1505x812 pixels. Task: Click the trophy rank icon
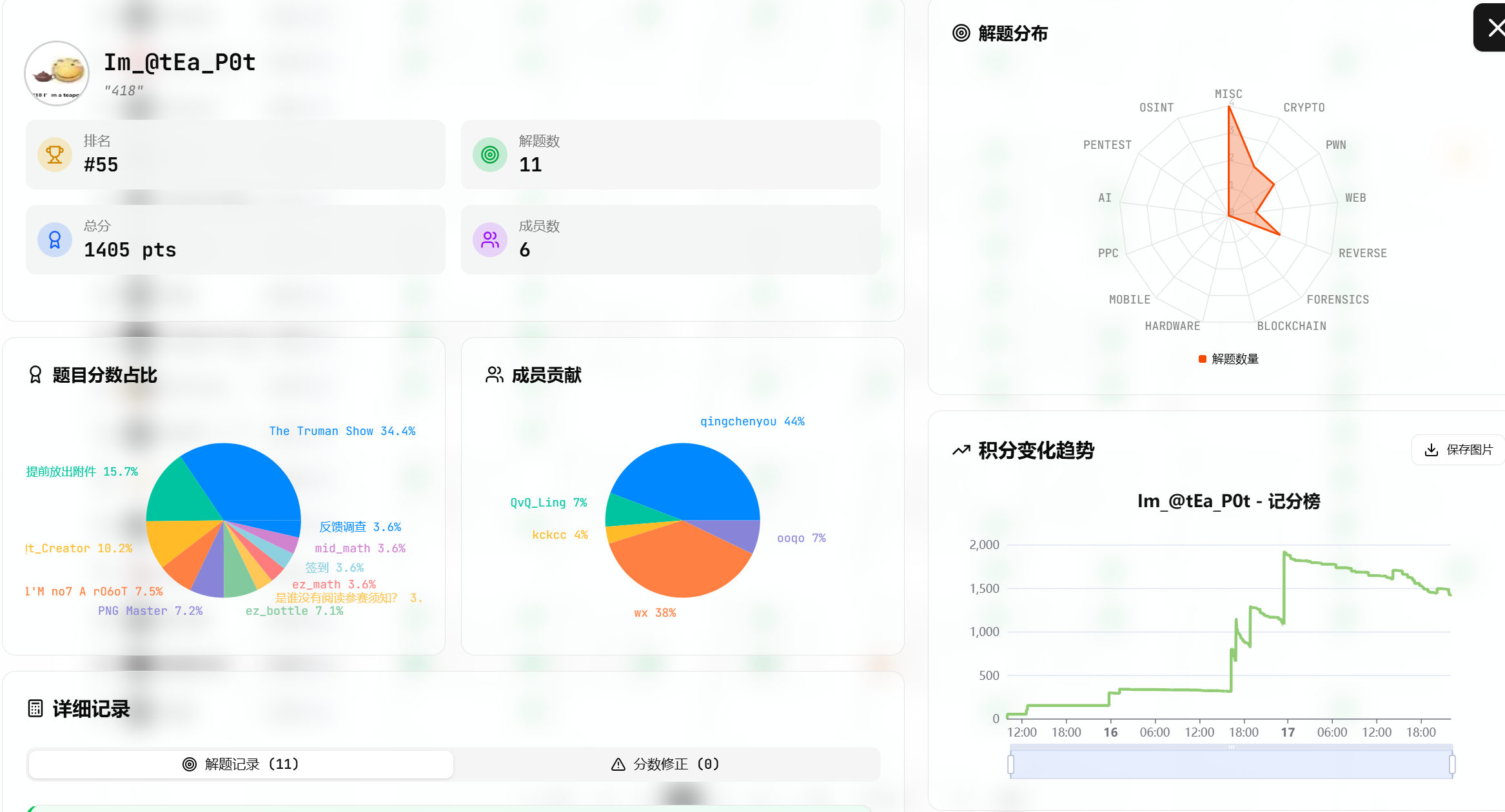click(55, 155)
